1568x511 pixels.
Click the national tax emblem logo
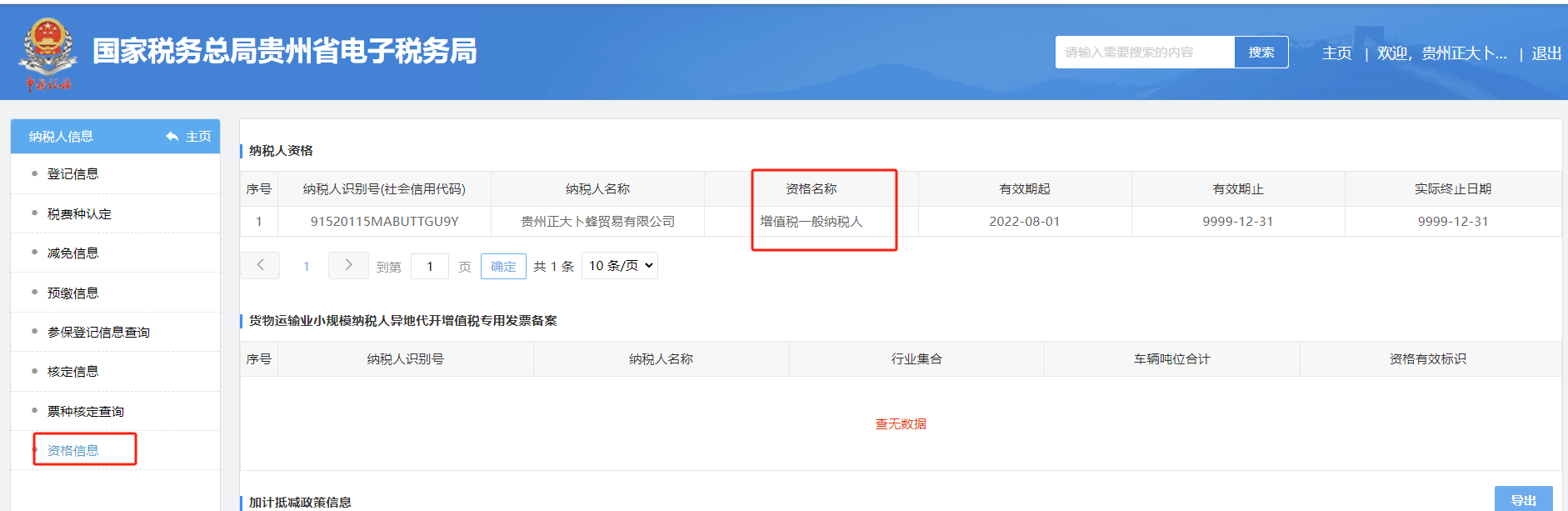(48, 53)
